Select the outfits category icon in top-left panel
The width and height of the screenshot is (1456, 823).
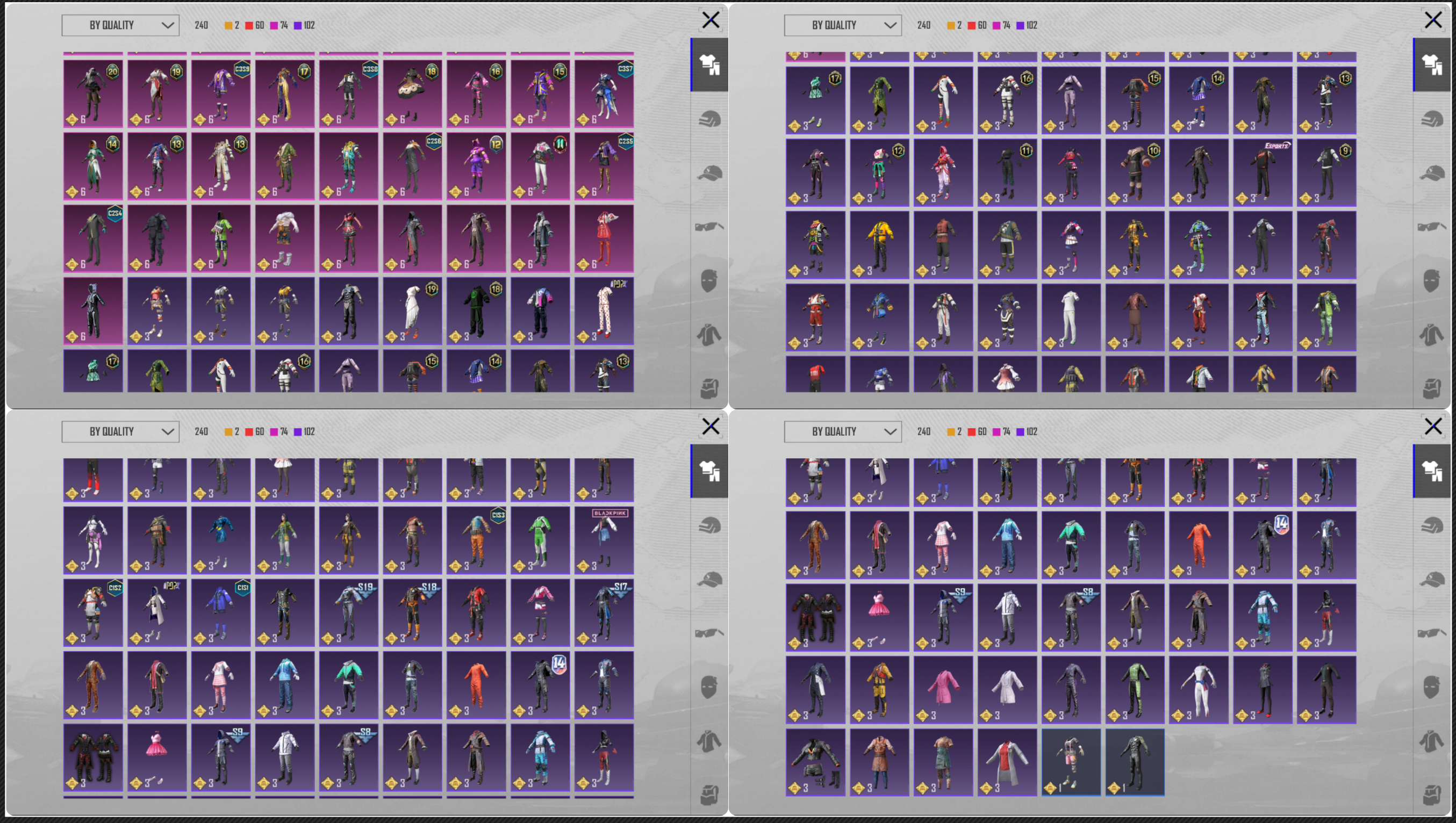(x=709, y=64)
